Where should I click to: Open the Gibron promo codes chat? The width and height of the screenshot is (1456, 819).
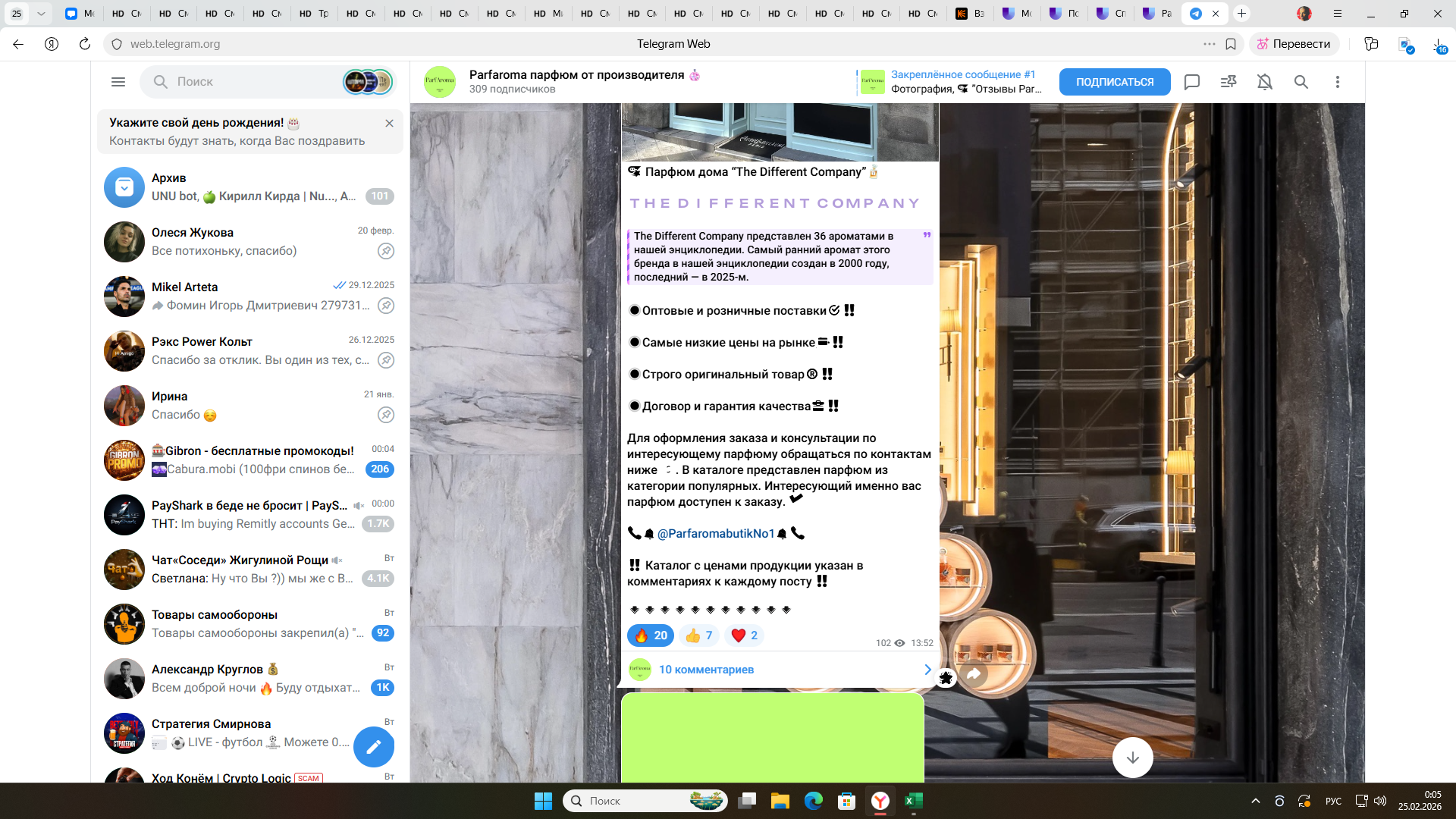coord(250,460)
